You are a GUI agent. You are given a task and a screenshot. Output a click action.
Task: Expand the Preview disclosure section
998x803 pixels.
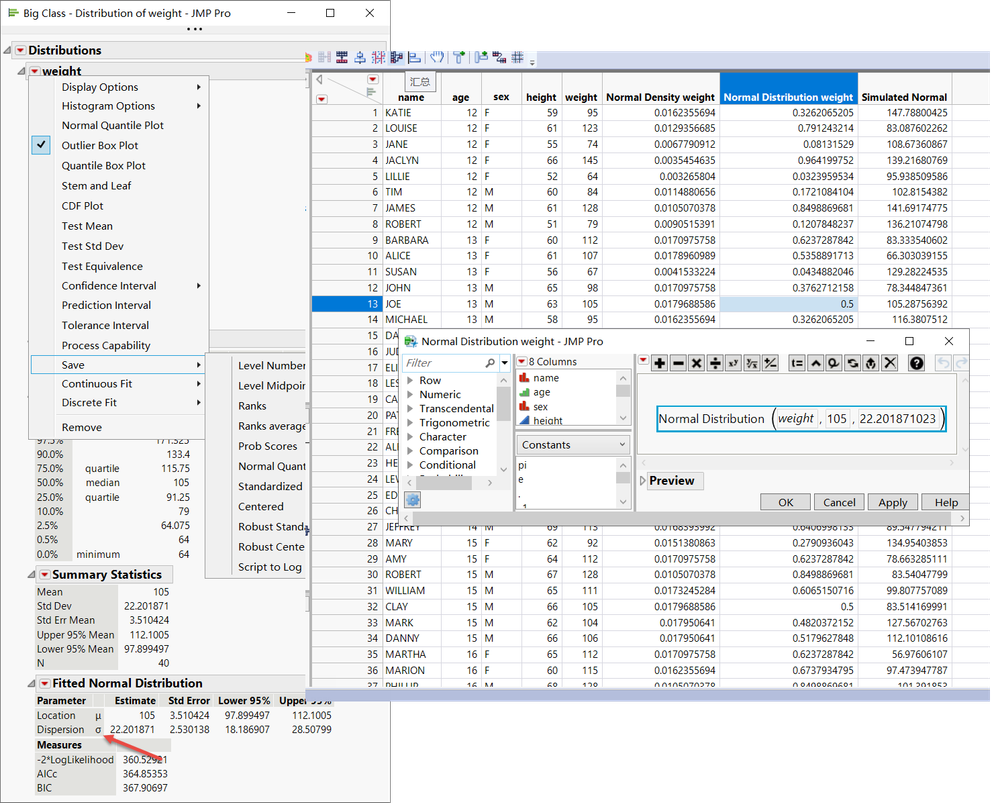643,481
